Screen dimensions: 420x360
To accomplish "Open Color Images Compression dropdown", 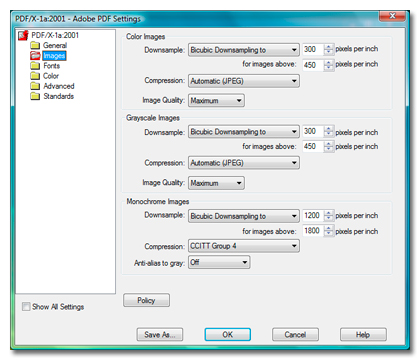I will point(244,81).
